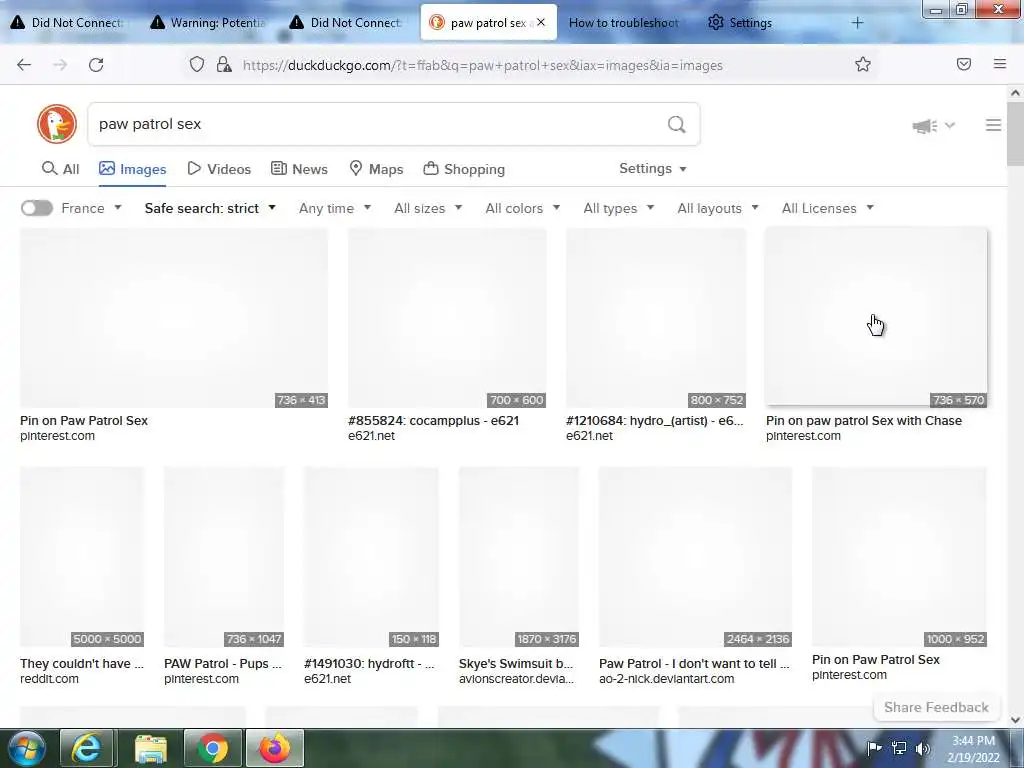The image size is (1024, 768).
Task: Open File Explorer from the taskbar
Action: point(151,748)
